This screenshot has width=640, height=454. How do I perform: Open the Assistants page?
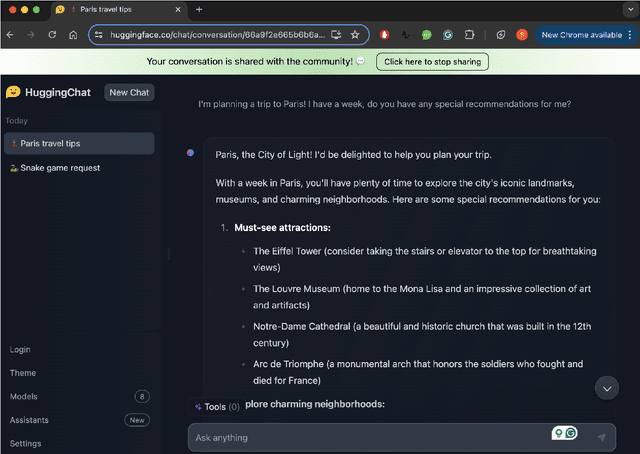click(x=29, y=420)
